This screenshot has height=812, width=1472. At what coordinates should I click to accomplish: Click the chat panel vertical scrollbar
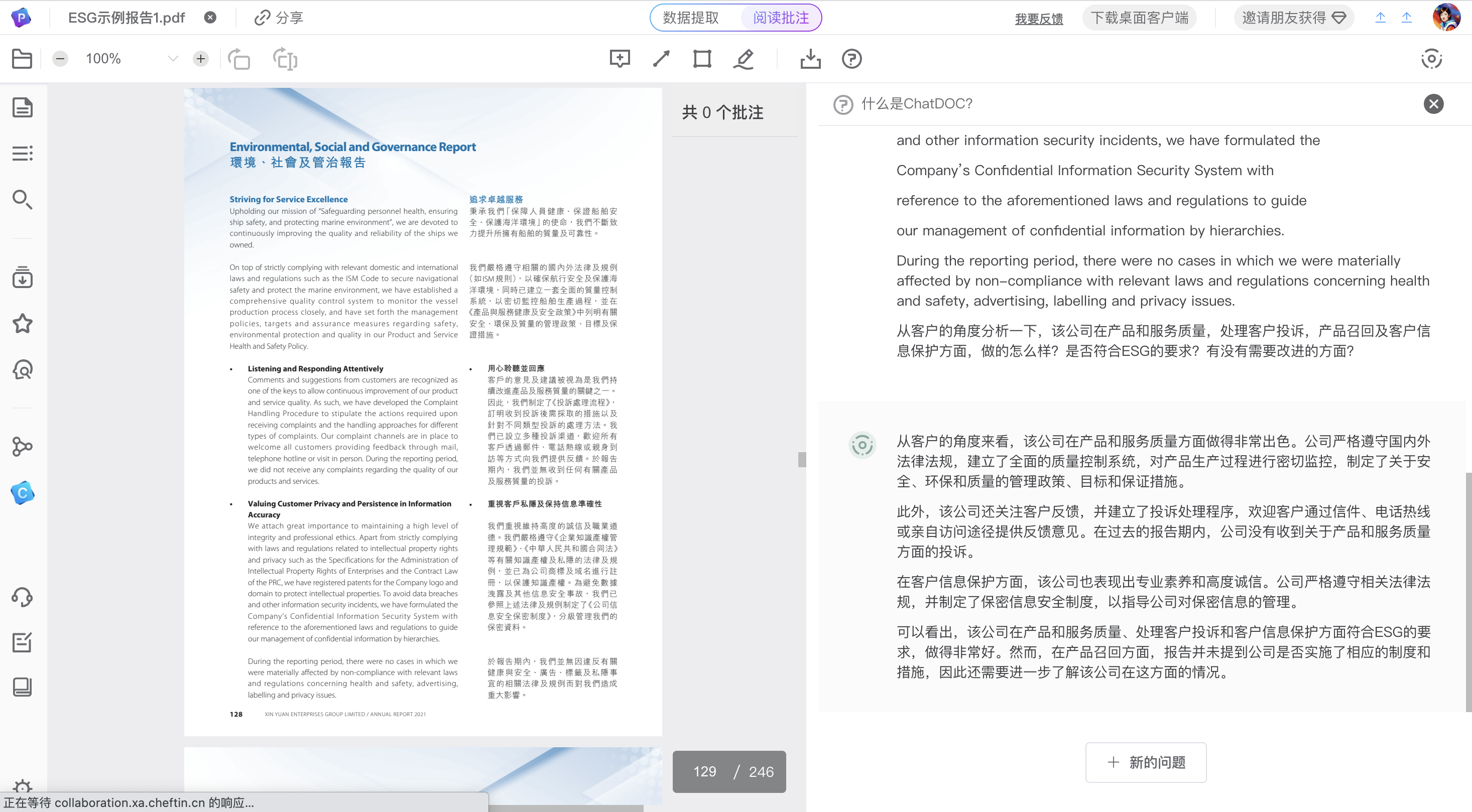[x=1468, y=592]
